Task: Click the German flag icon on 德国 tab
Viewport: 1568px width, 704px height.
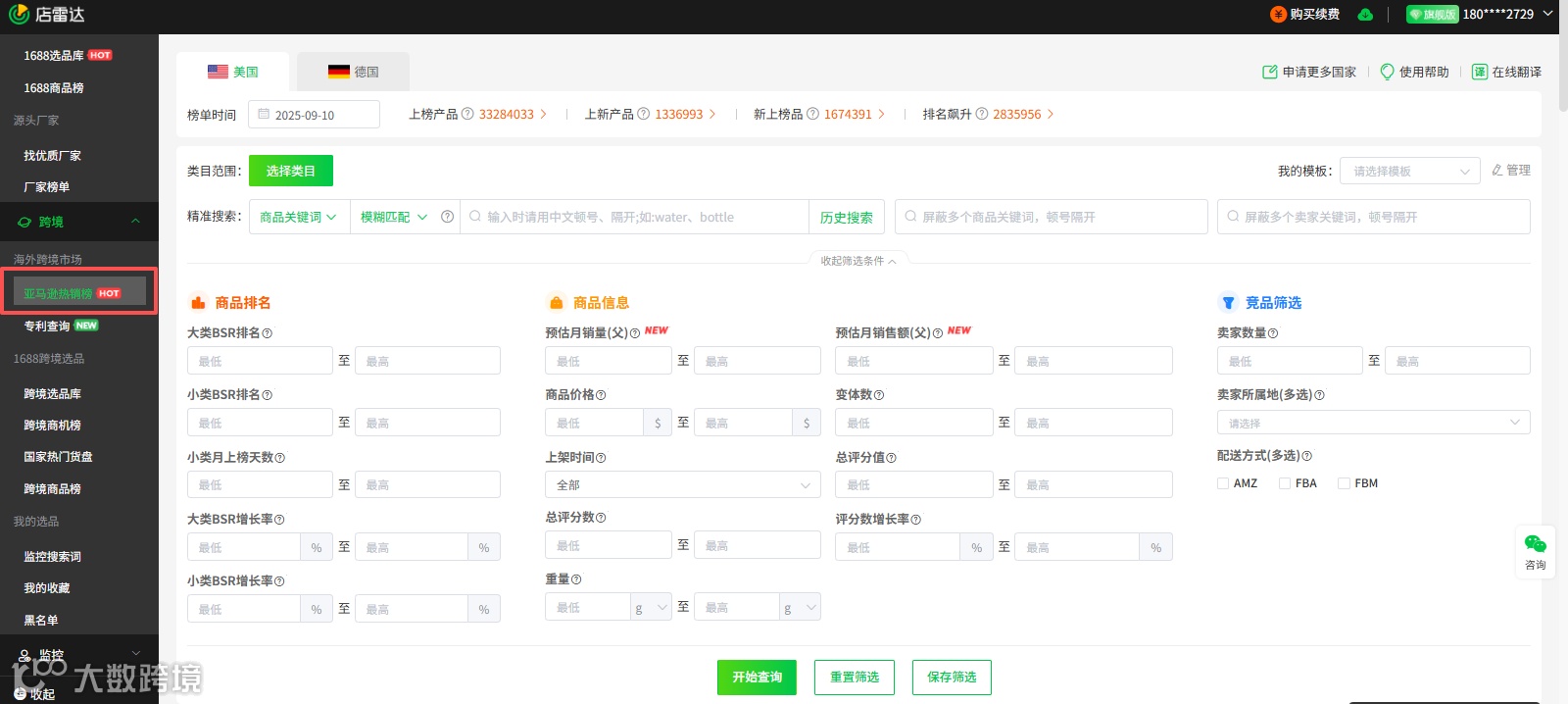Action: (x=339, y=72)
